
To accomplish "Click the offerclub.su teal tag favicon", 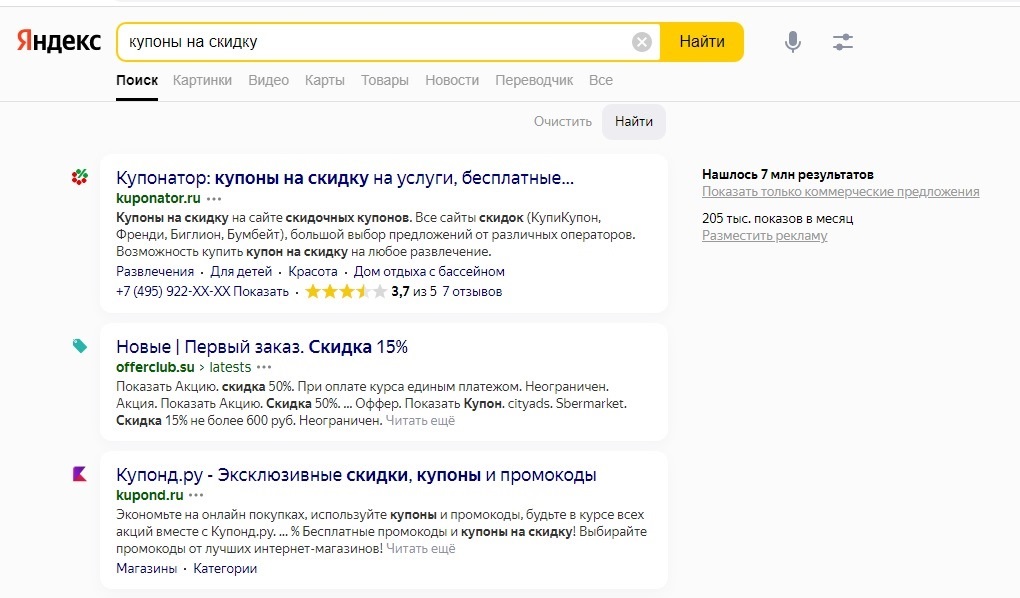I will tap(80, 346).
